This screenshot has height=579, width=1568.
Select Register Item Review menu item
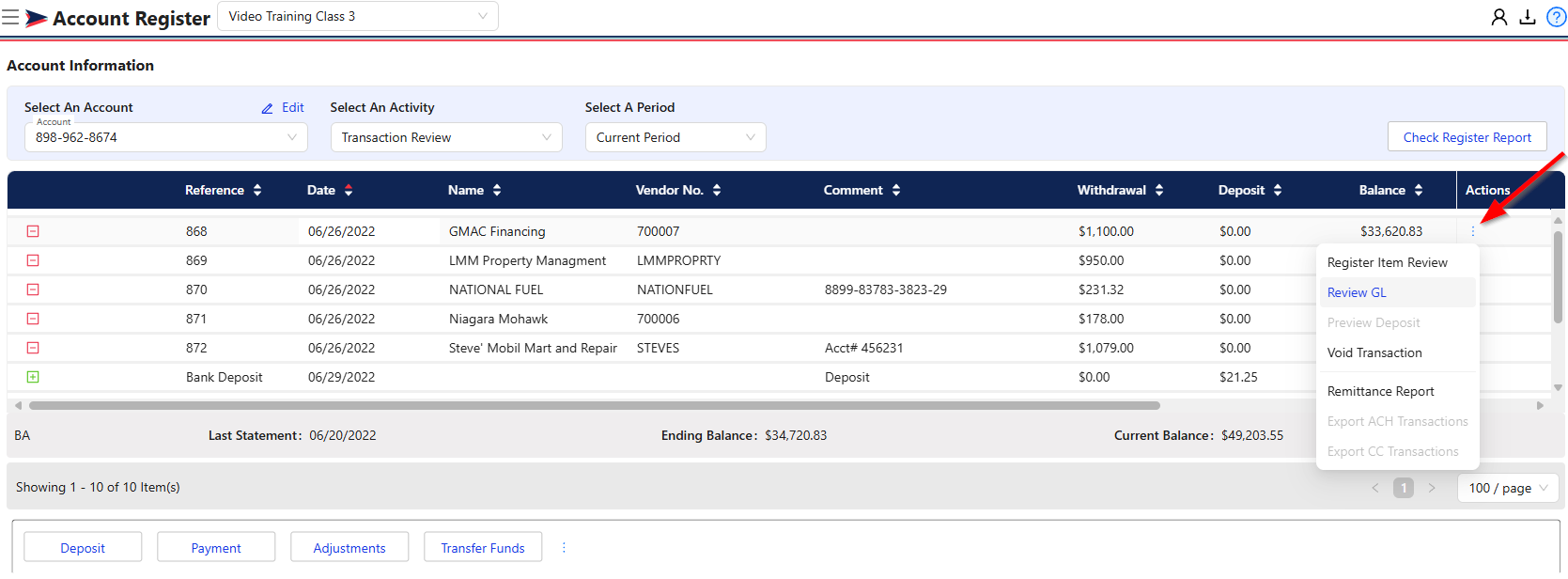tap(1397, 262)
